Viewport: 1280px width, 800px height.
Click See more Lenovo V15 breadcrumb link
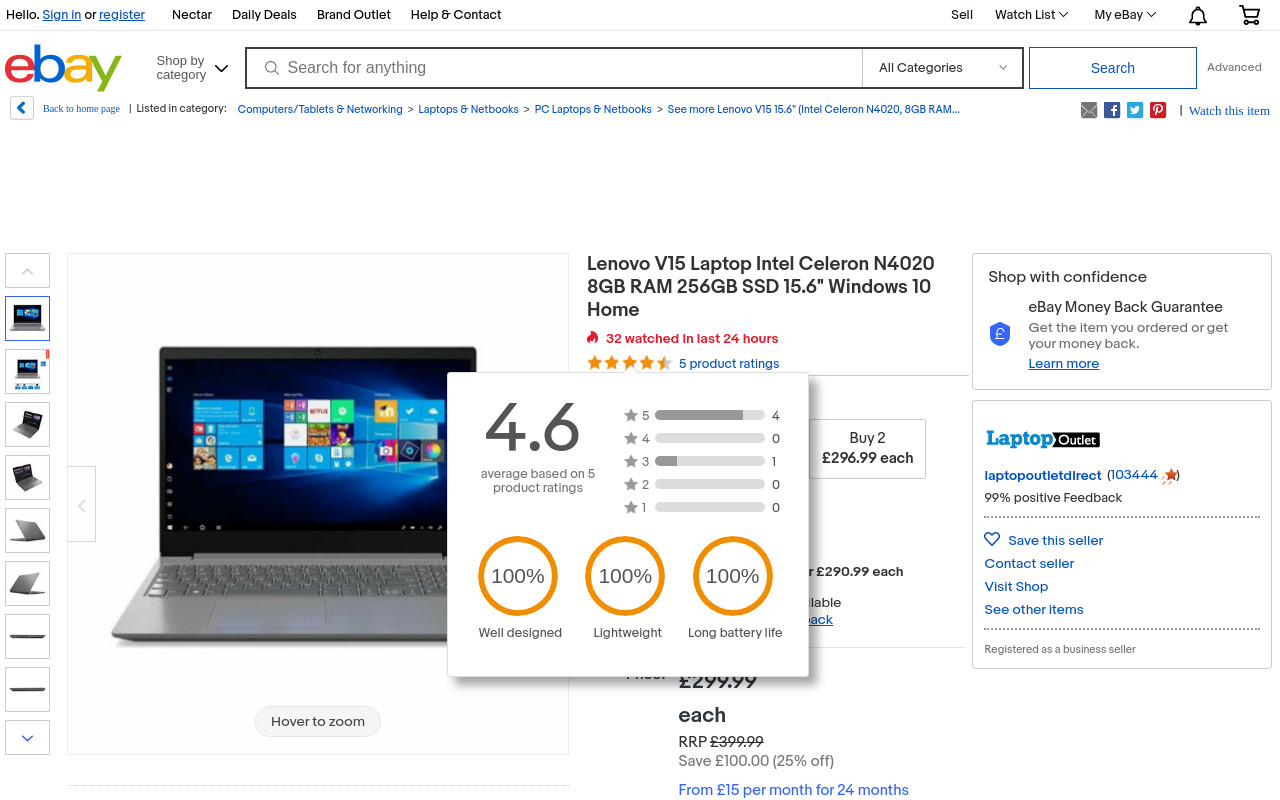pos(814,110)
